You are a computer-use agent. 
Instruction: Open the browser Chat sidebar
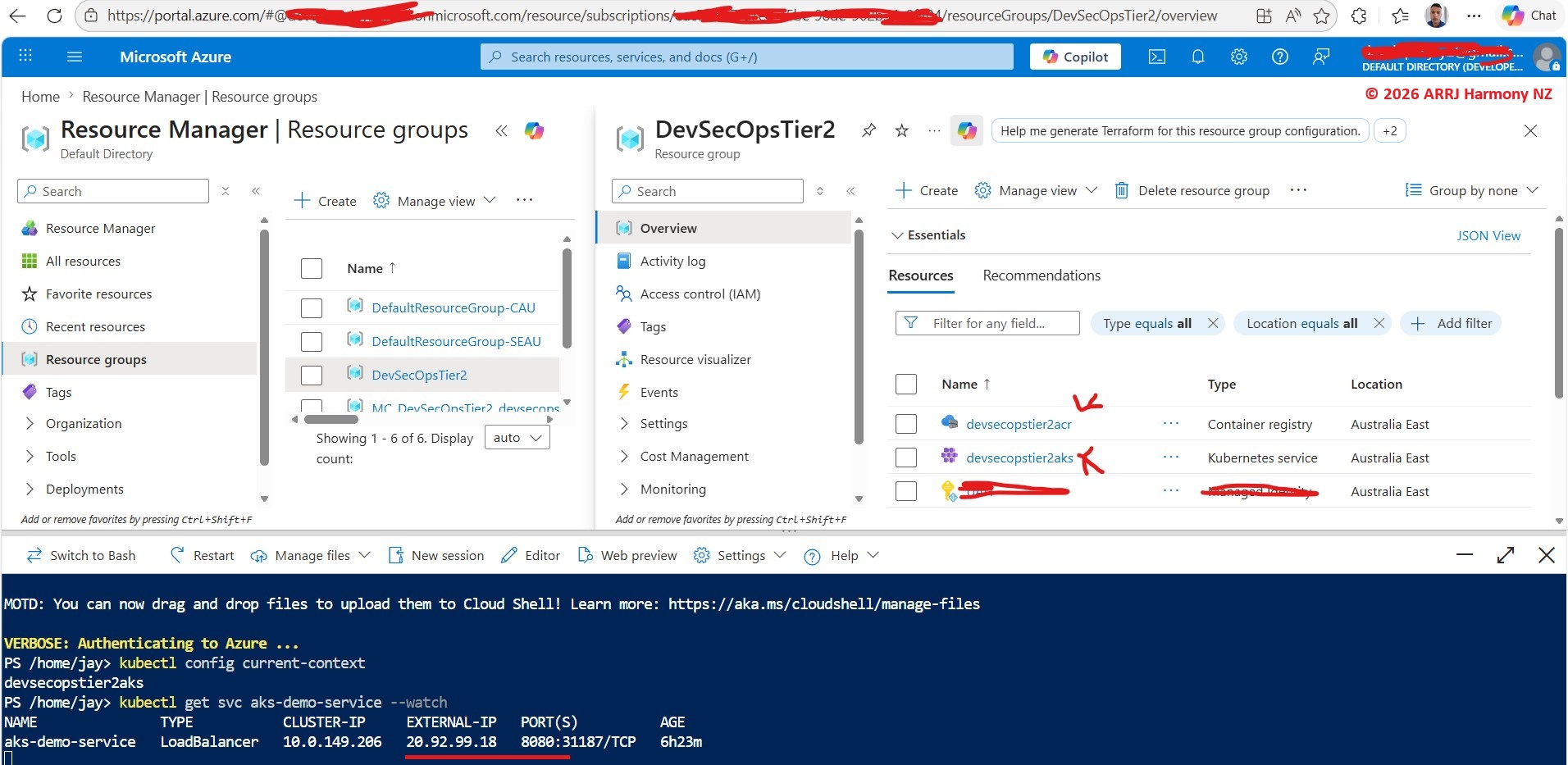coord(1529,16)
